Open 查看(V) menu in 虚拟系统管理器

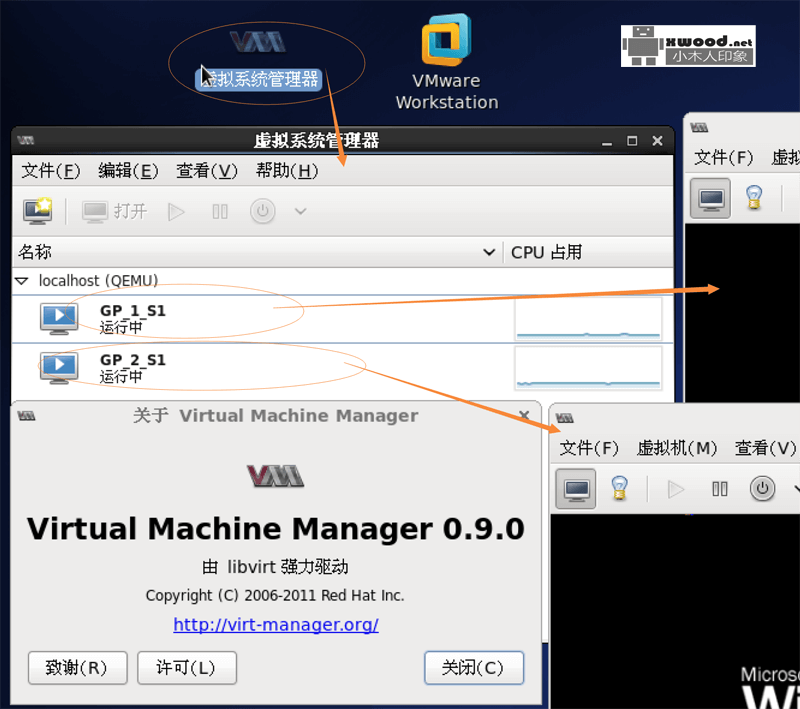pos(207,170)
